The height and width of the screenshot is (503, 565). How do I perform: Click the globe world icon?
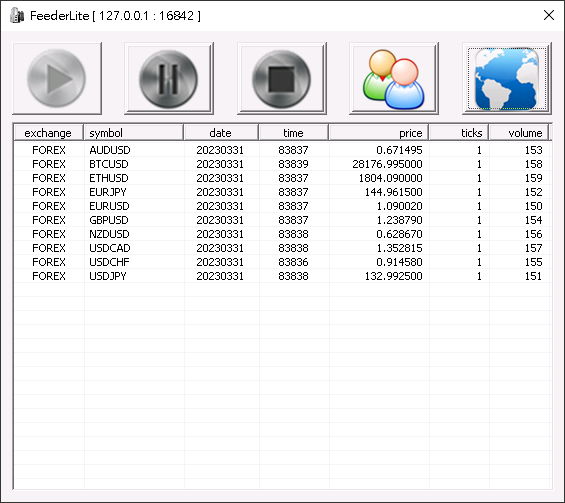coord(507,79)
